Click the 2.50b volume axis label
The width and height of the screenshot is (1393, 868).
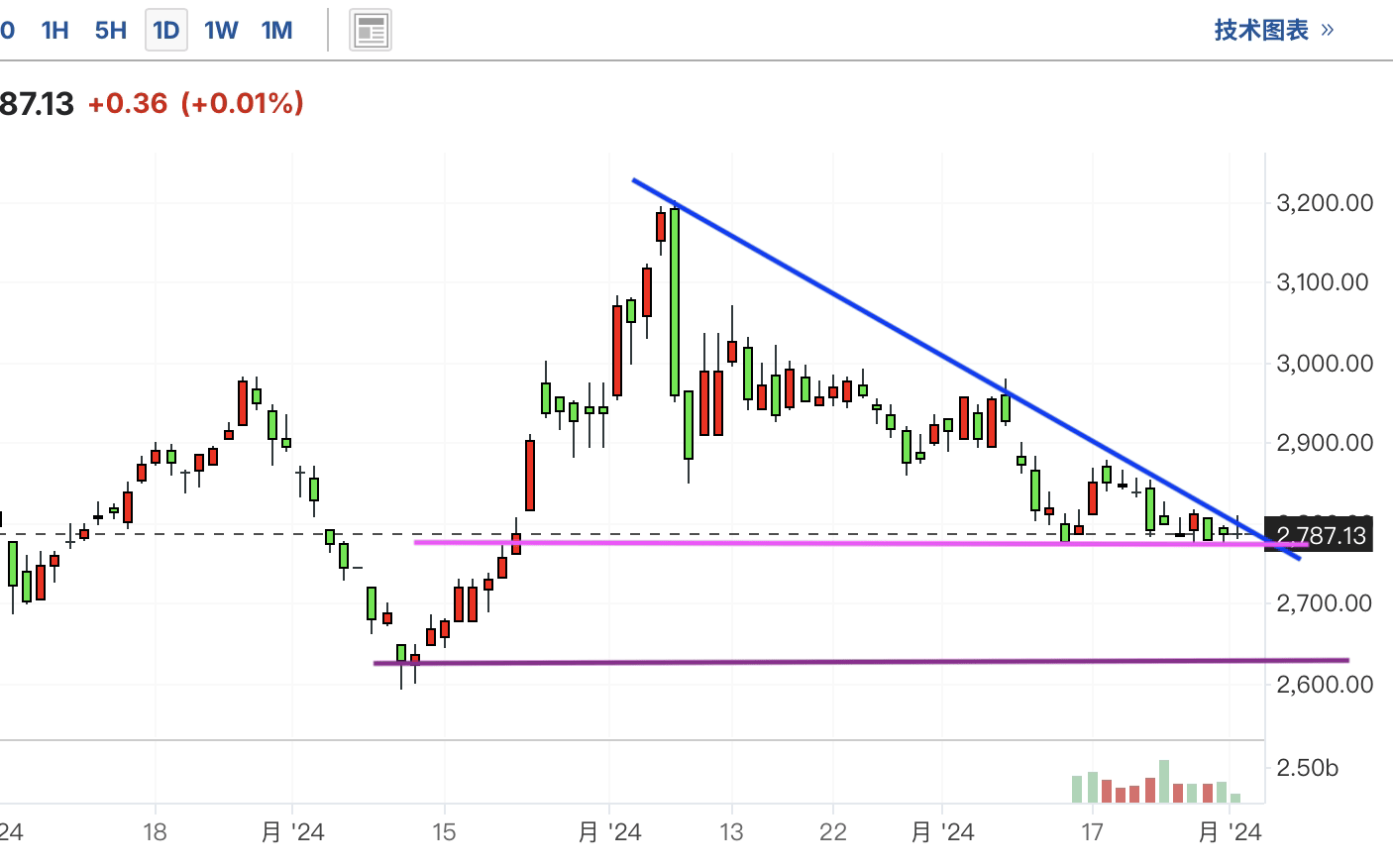(1308, 768)
